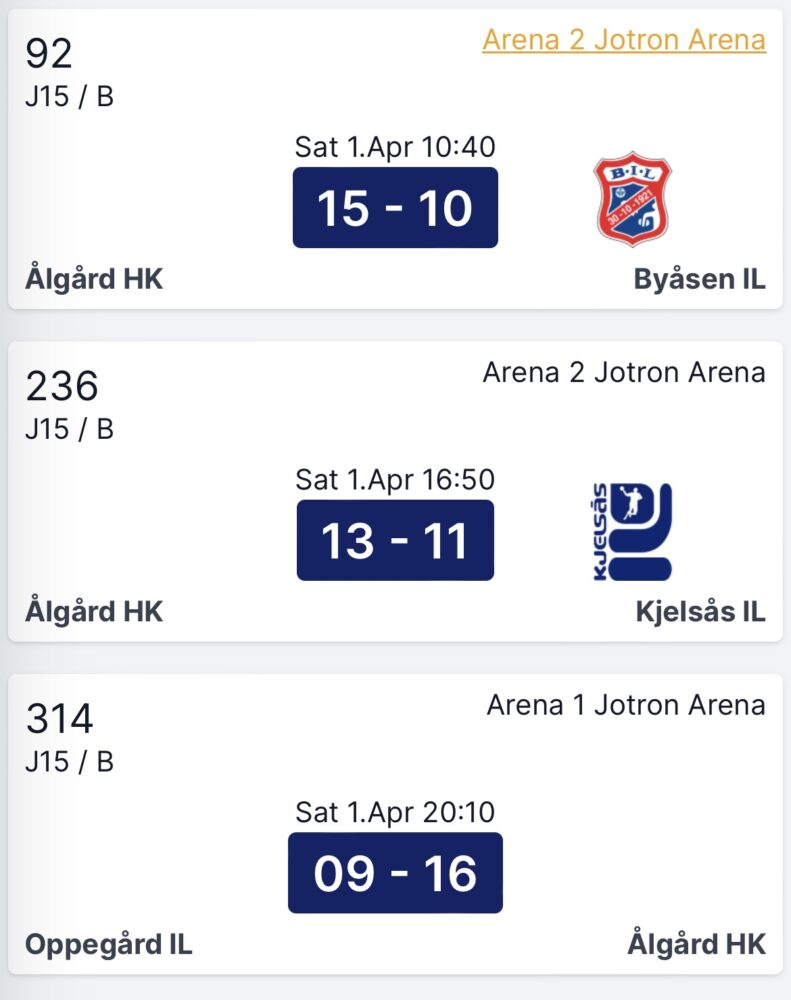Image resolution: width=791 pixels, height=1000 pixels.
Task: Click match number 314
Action: tap(59, 719)
